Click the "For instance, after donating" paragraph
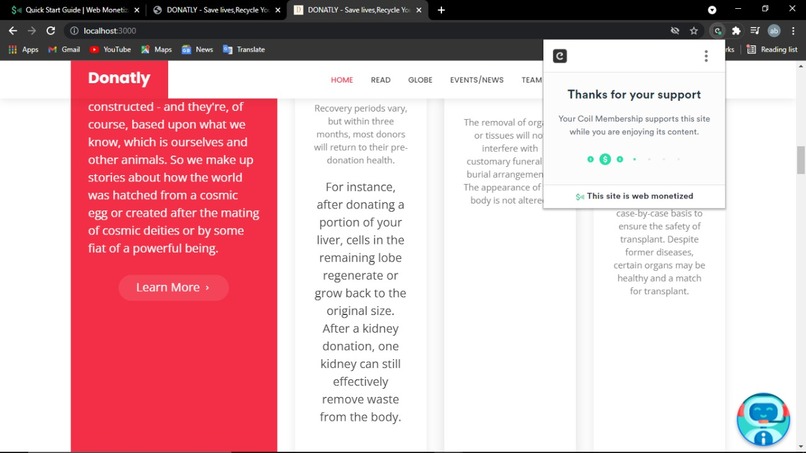 point(360,302)
